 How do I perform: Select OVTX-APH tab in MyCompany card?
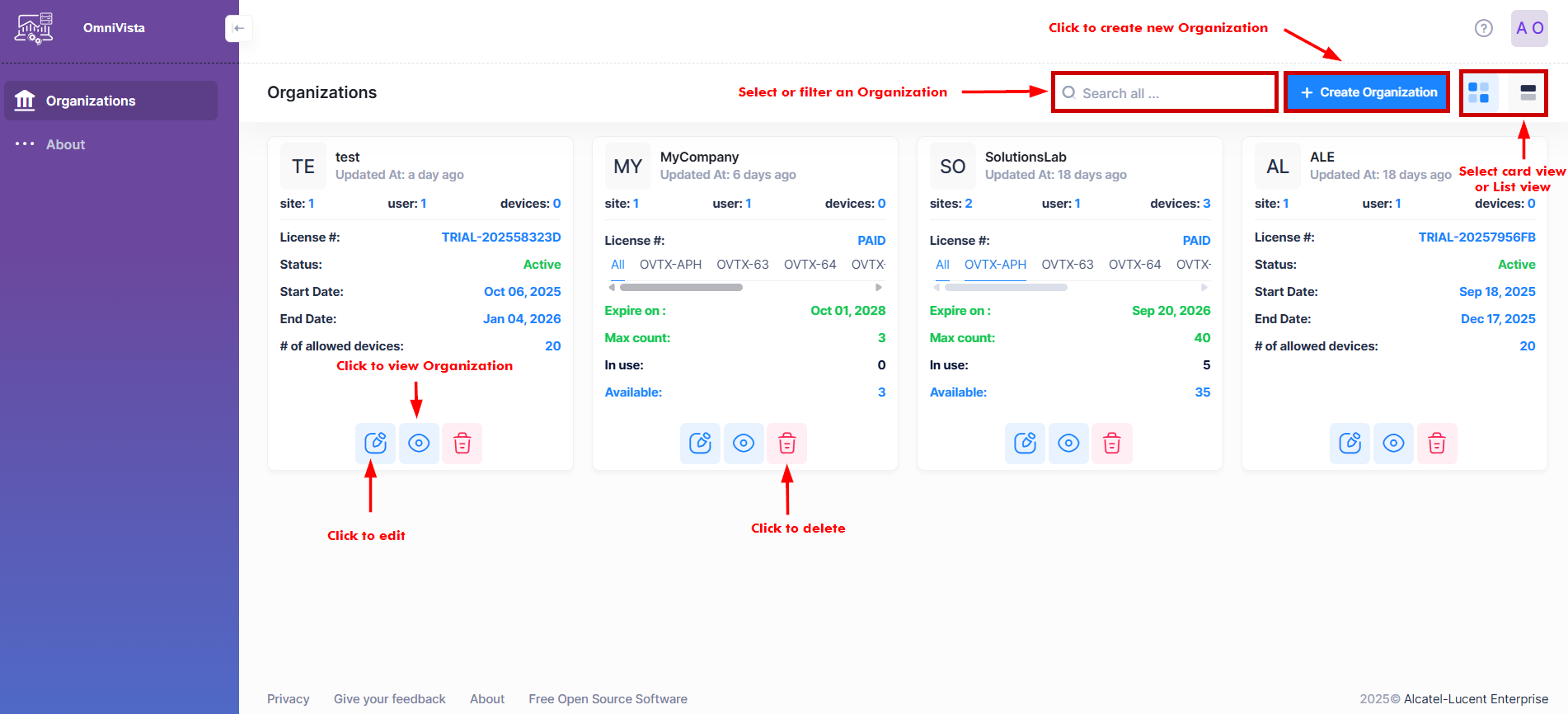coord(670,265)
